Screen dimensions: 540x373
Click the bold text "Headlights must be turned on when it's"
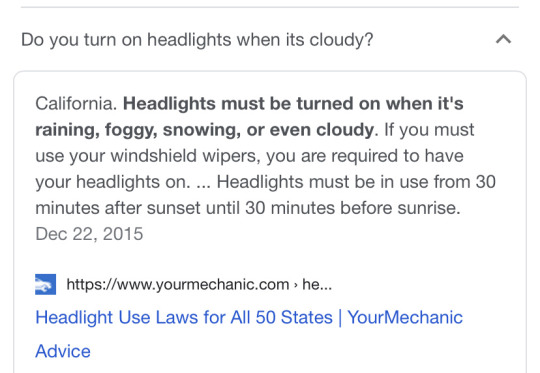[x=293, y=104]
